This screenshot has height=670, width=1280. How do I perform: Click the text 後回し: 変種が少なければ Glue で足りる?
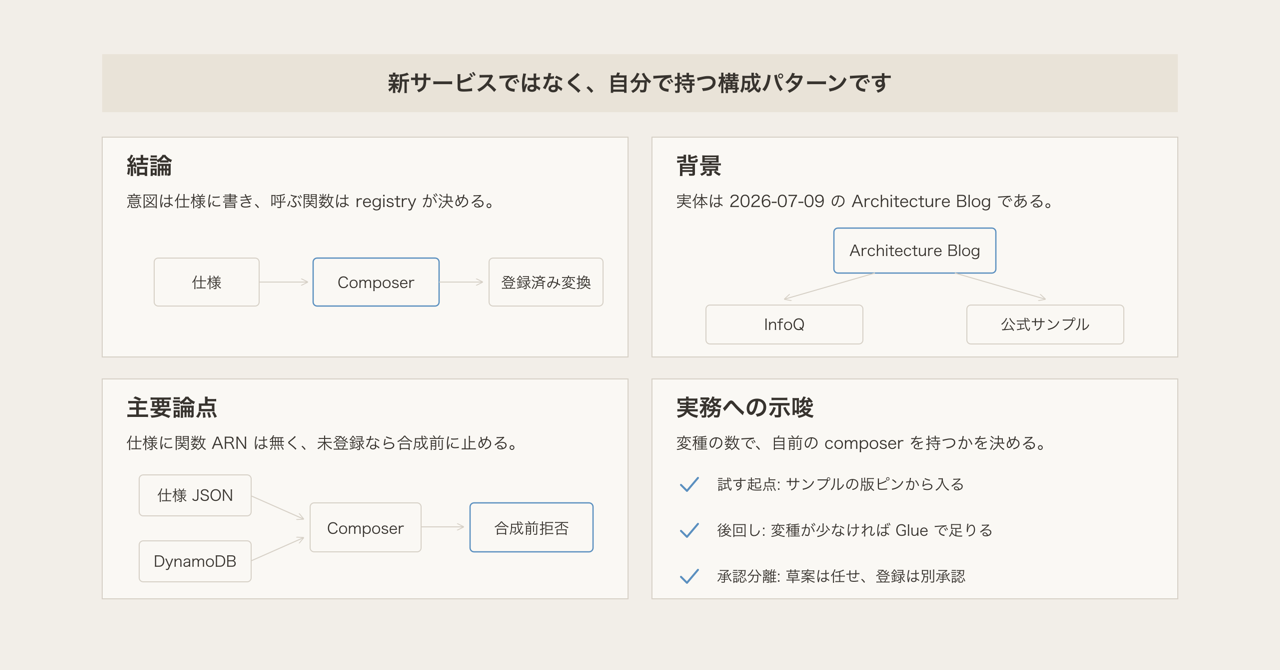[855, 530]
